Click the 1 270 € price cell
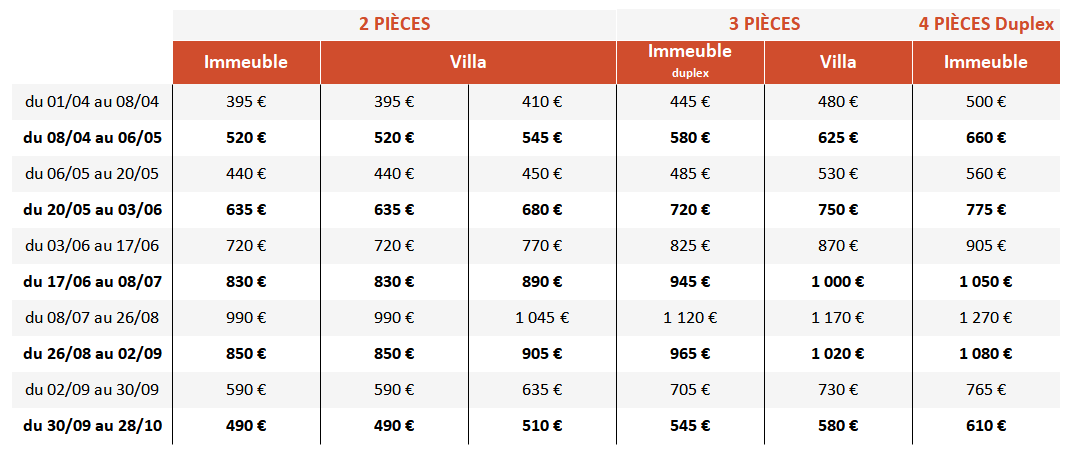This screenshot has height=454, width=1072. [x=986, y=318]
